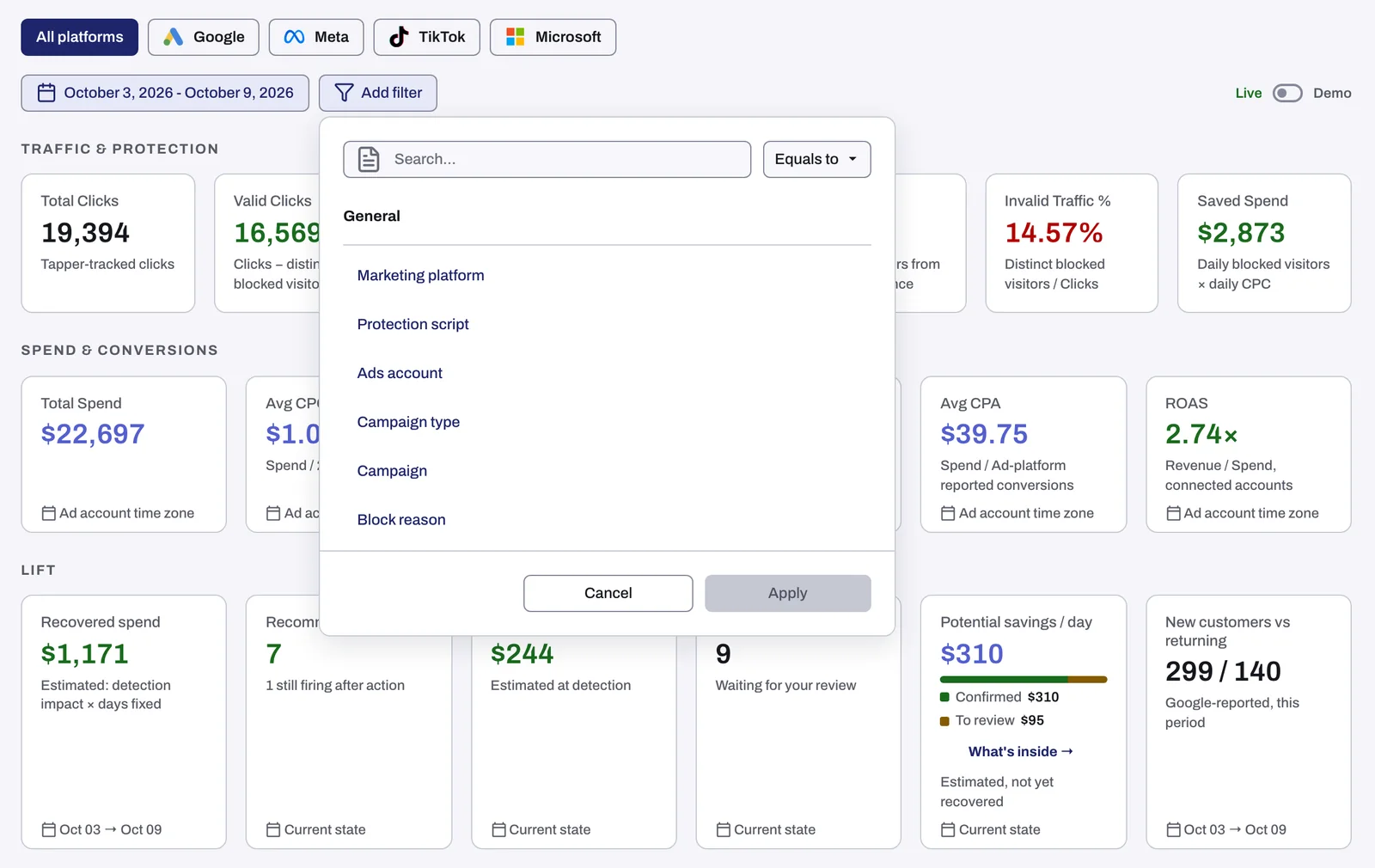Click the green Confirmed legend swatch
The image size is (1375, 868).
[x=944, y=697]
